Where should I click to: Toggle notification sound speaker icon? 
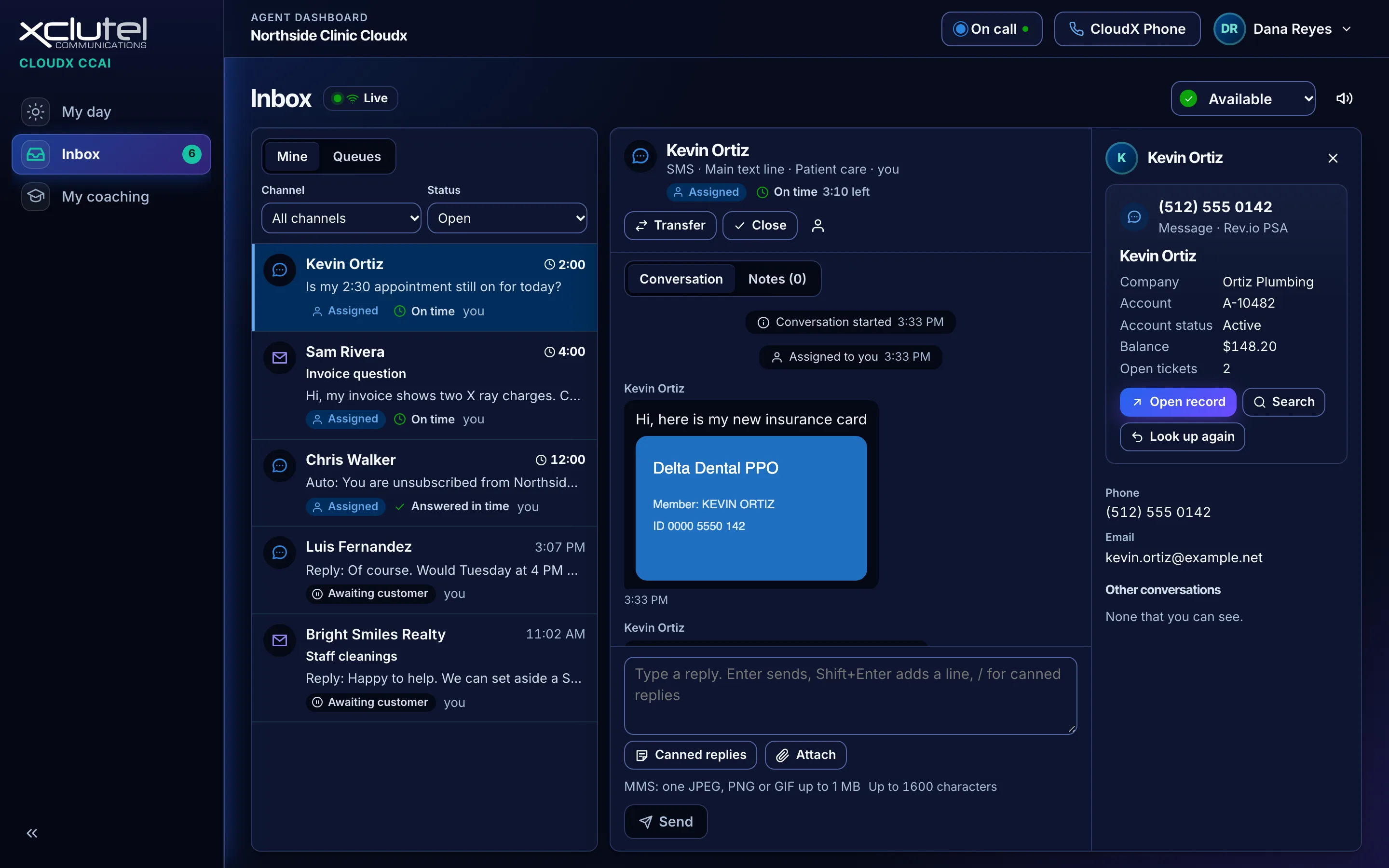coord(1344,99)
